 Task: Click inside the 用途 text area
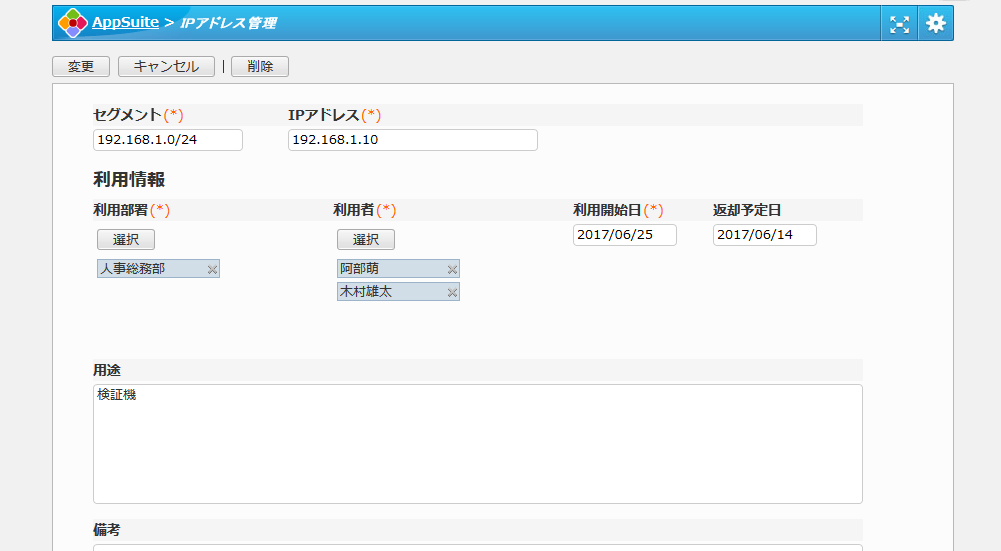coord(477,443)
